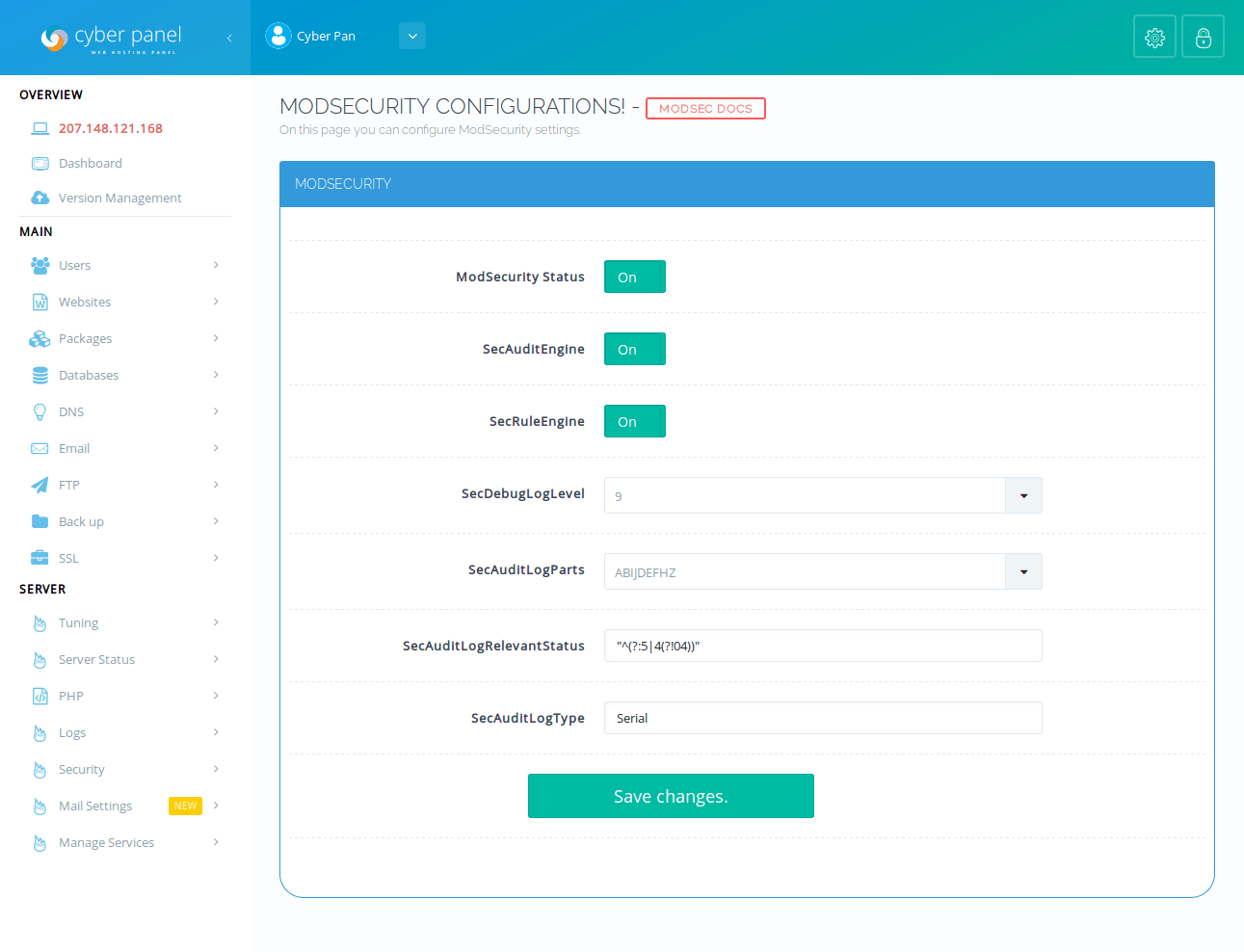Click the Manage Services flame icon
The height and width of the screenshot is (952, 1244).
(x=40, y=843)
